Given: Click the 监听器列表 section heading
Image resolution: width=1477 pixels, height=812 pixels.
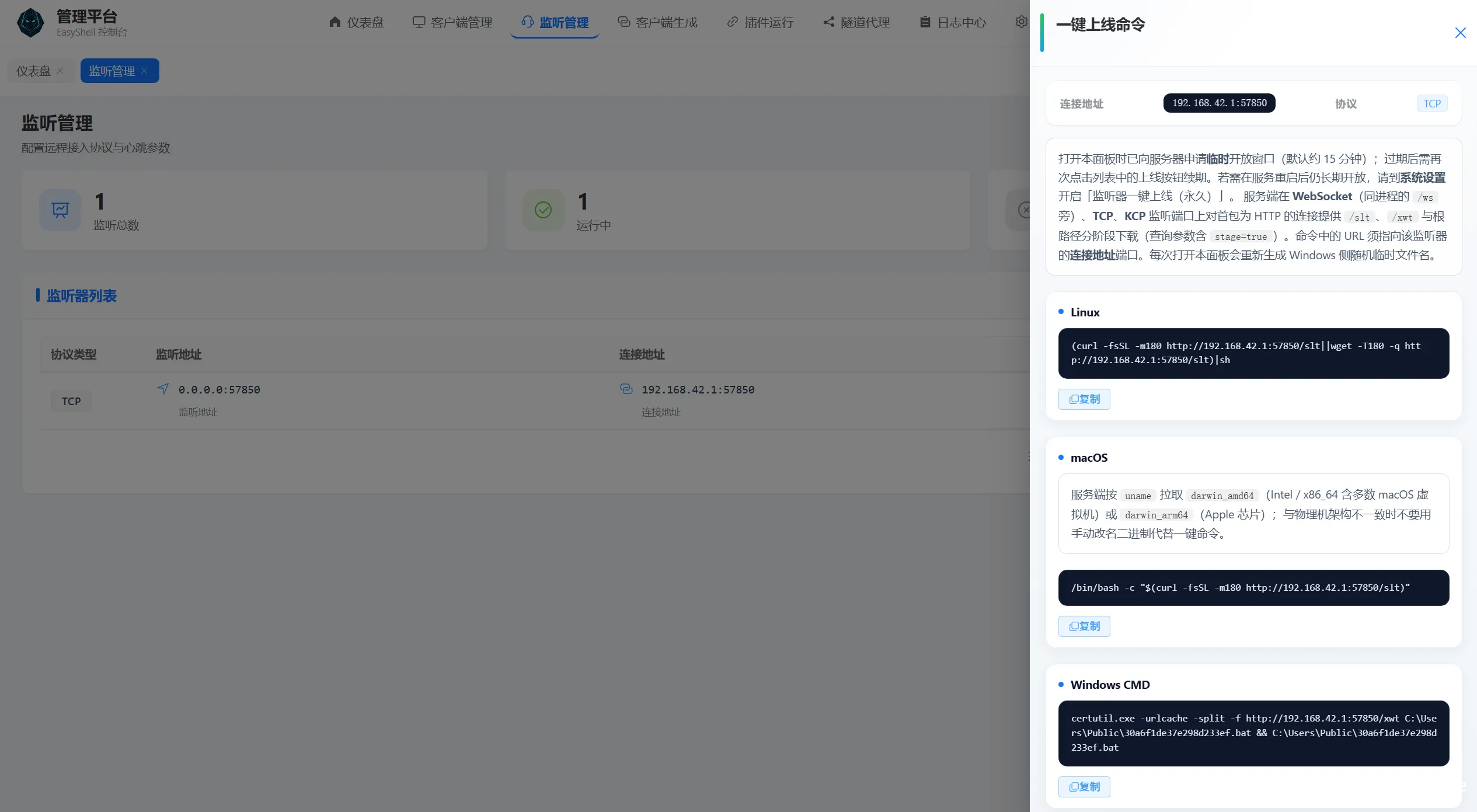Looking at the screenshot, I should tap(82, 296).
